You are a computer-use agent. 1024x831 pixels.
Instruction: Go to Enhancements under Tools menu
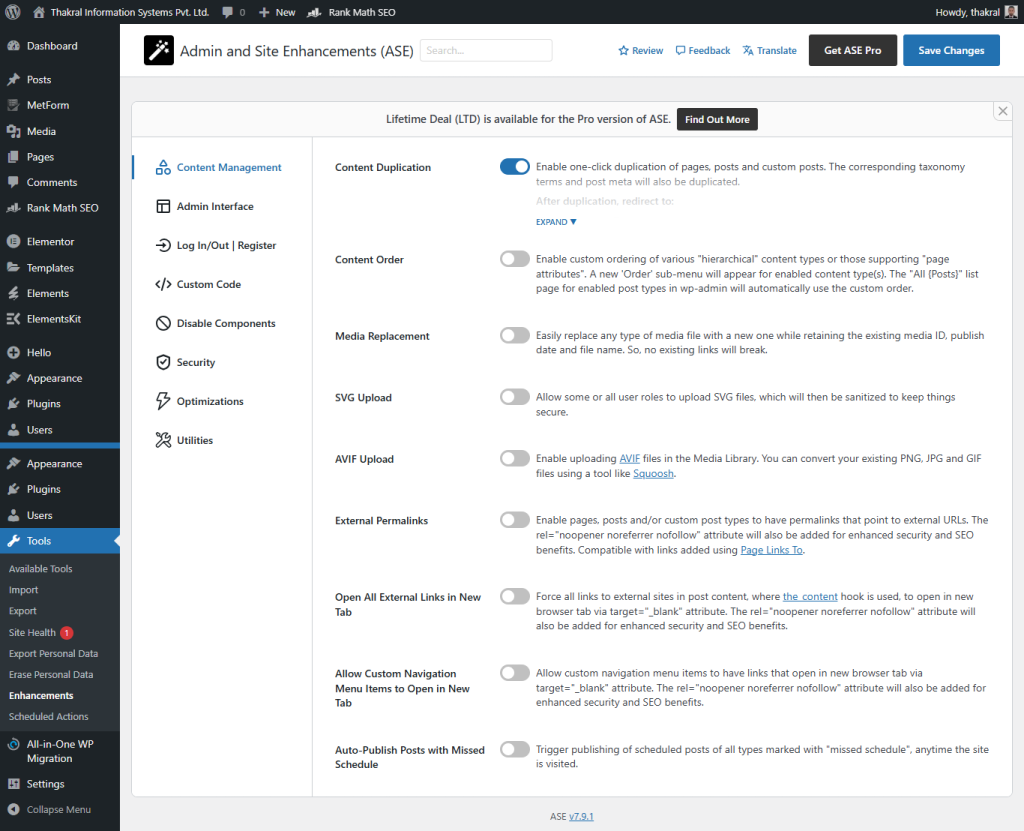tap(42, 695)
